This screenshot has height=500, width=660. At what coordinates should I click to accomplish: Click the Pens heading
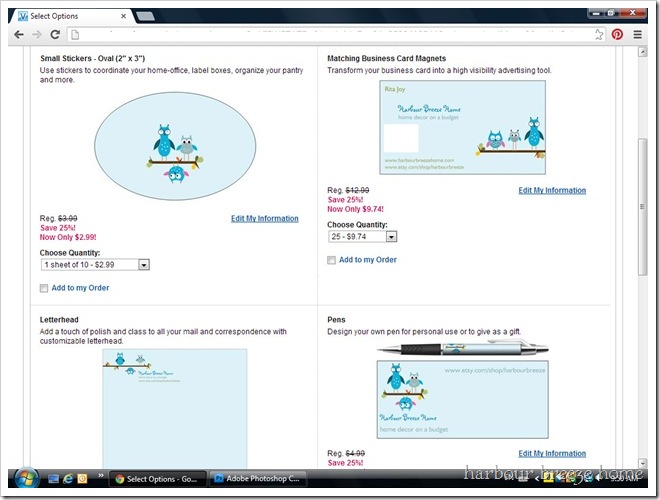(336, 320)
